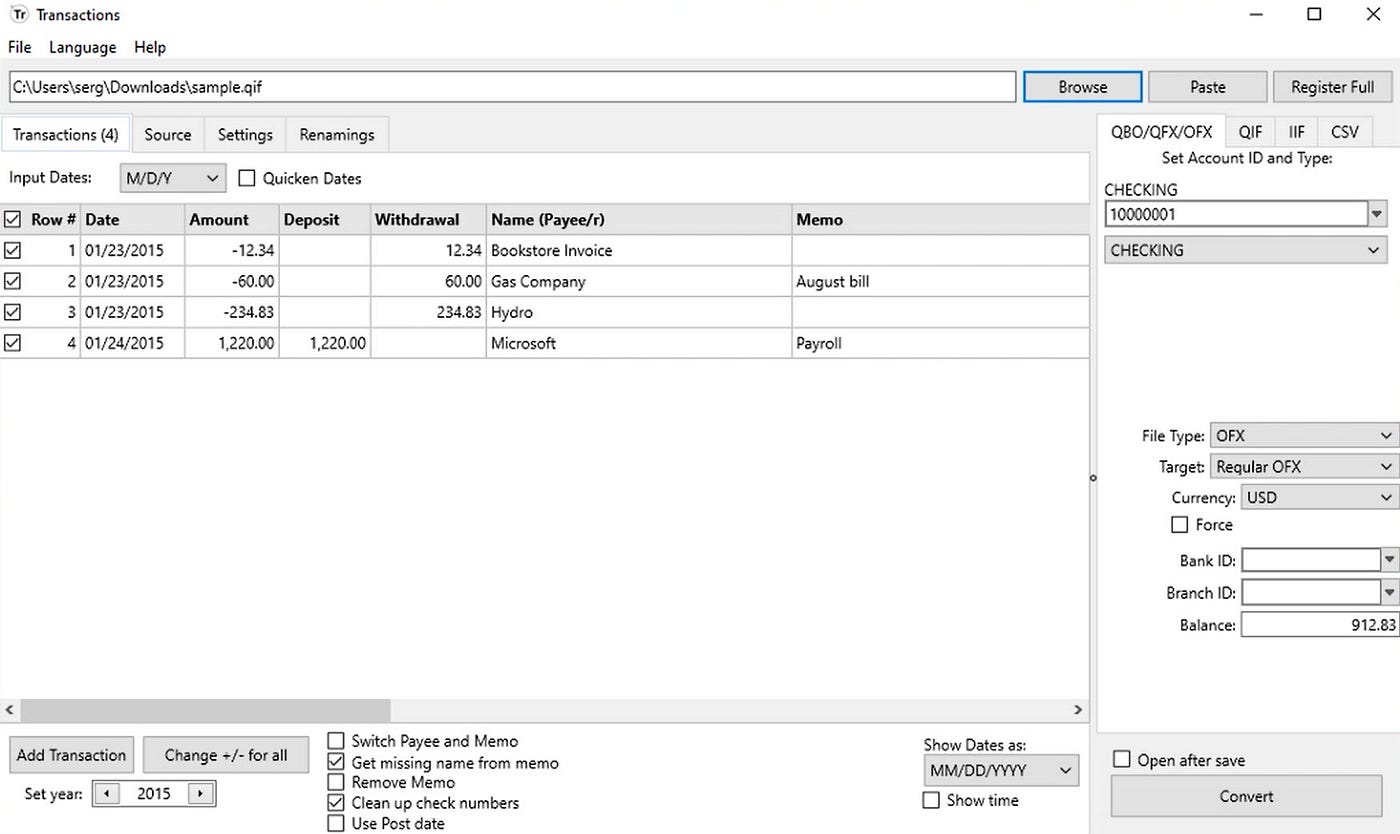
Task: Click the Register Full button
Action: click(1332, 87)
